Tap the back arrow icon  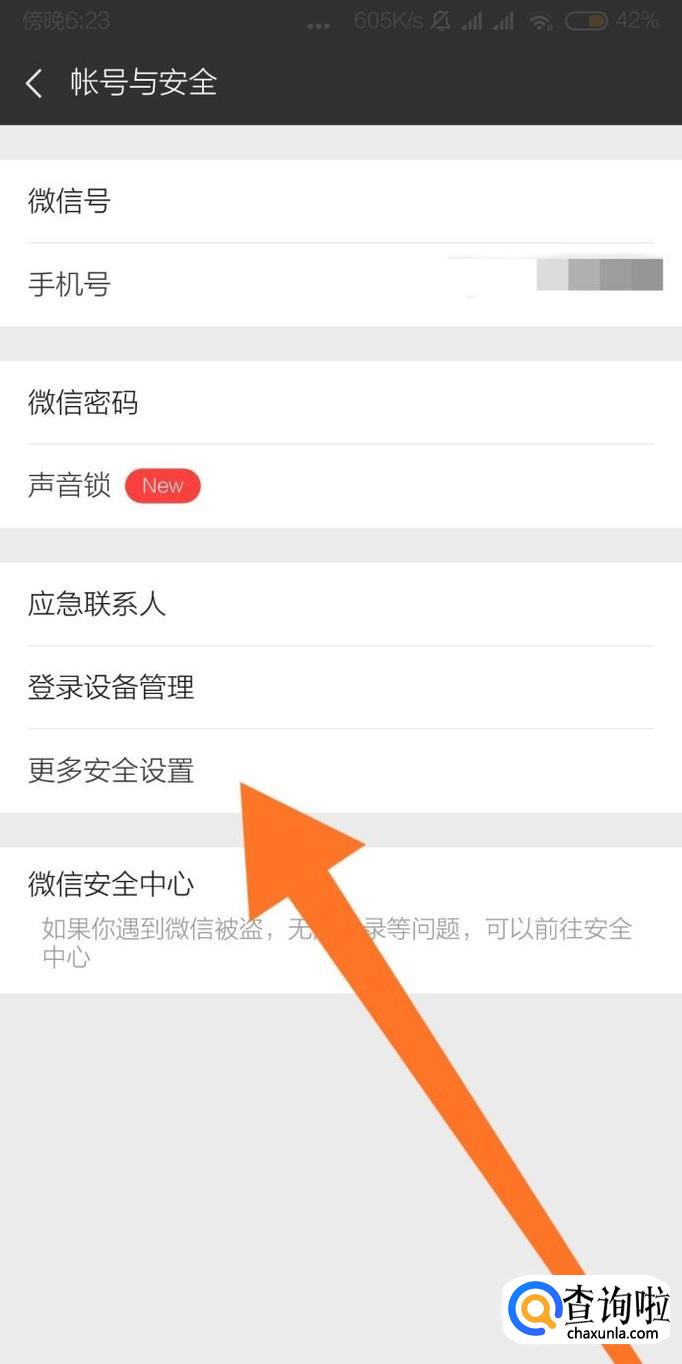(x=34, y=83)
